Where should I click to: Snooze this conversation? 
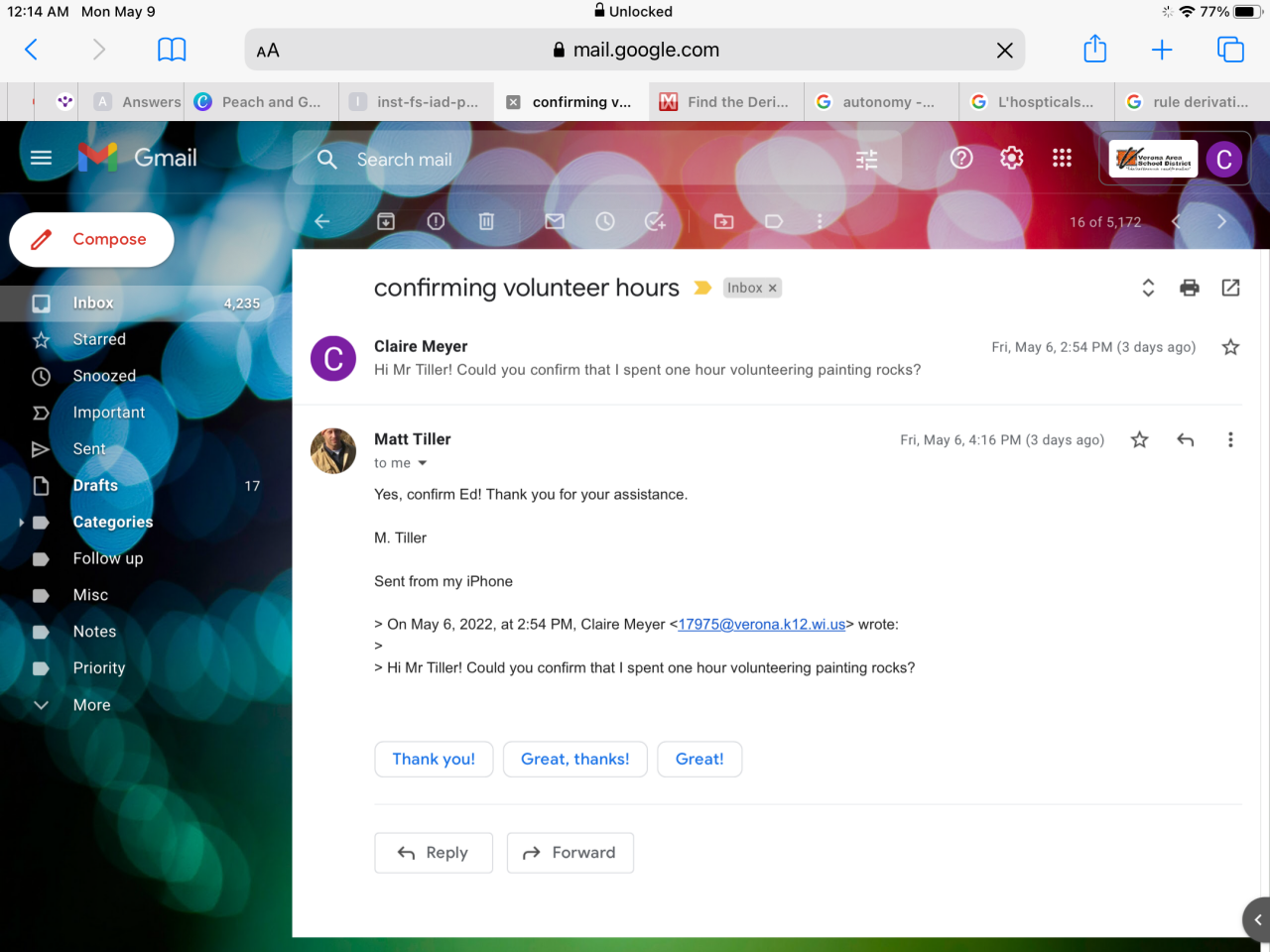pos(605,221)
